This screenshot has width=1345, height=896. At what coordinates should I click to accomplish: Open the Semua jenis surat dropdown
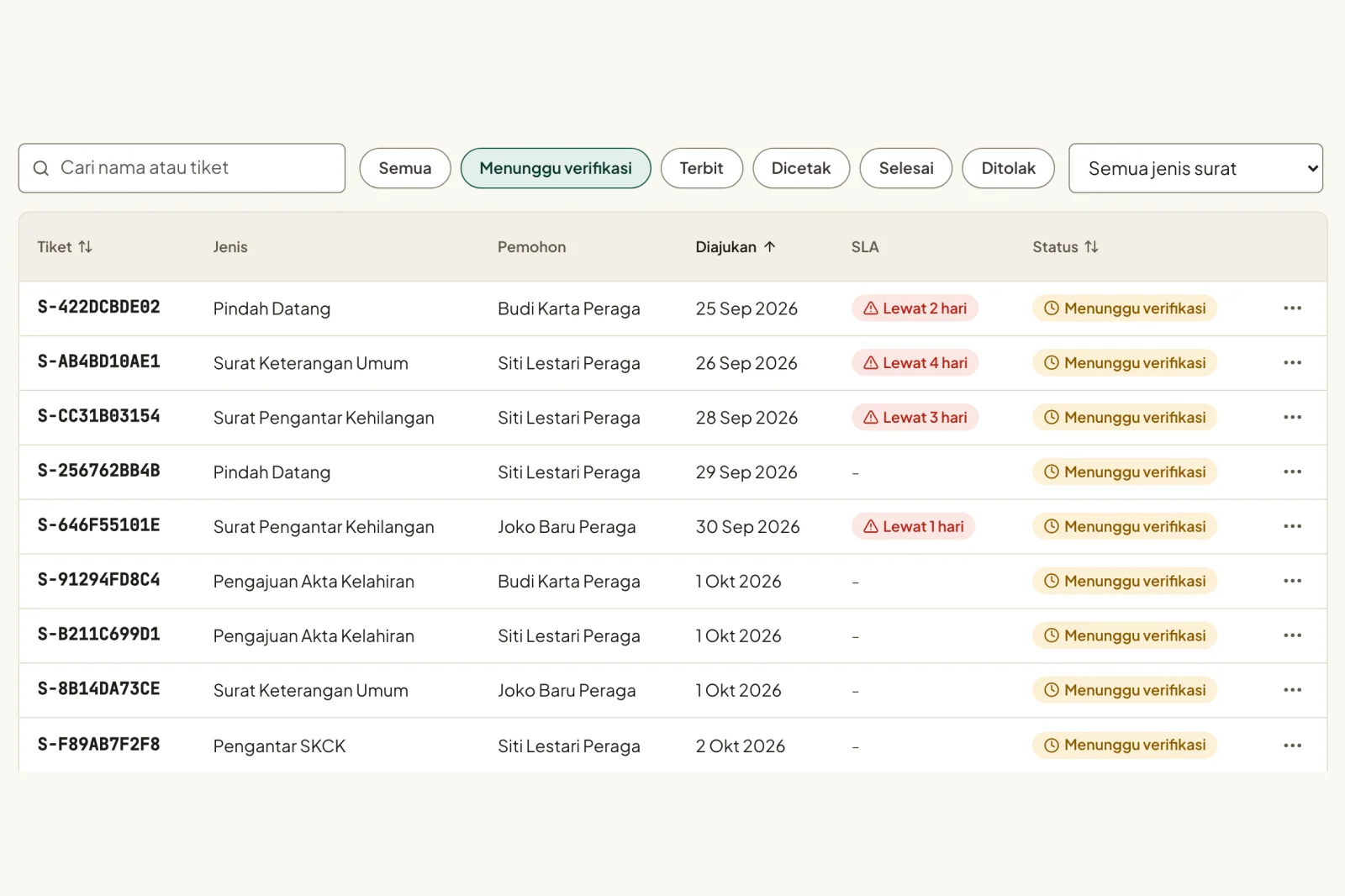coord(1195,168)
